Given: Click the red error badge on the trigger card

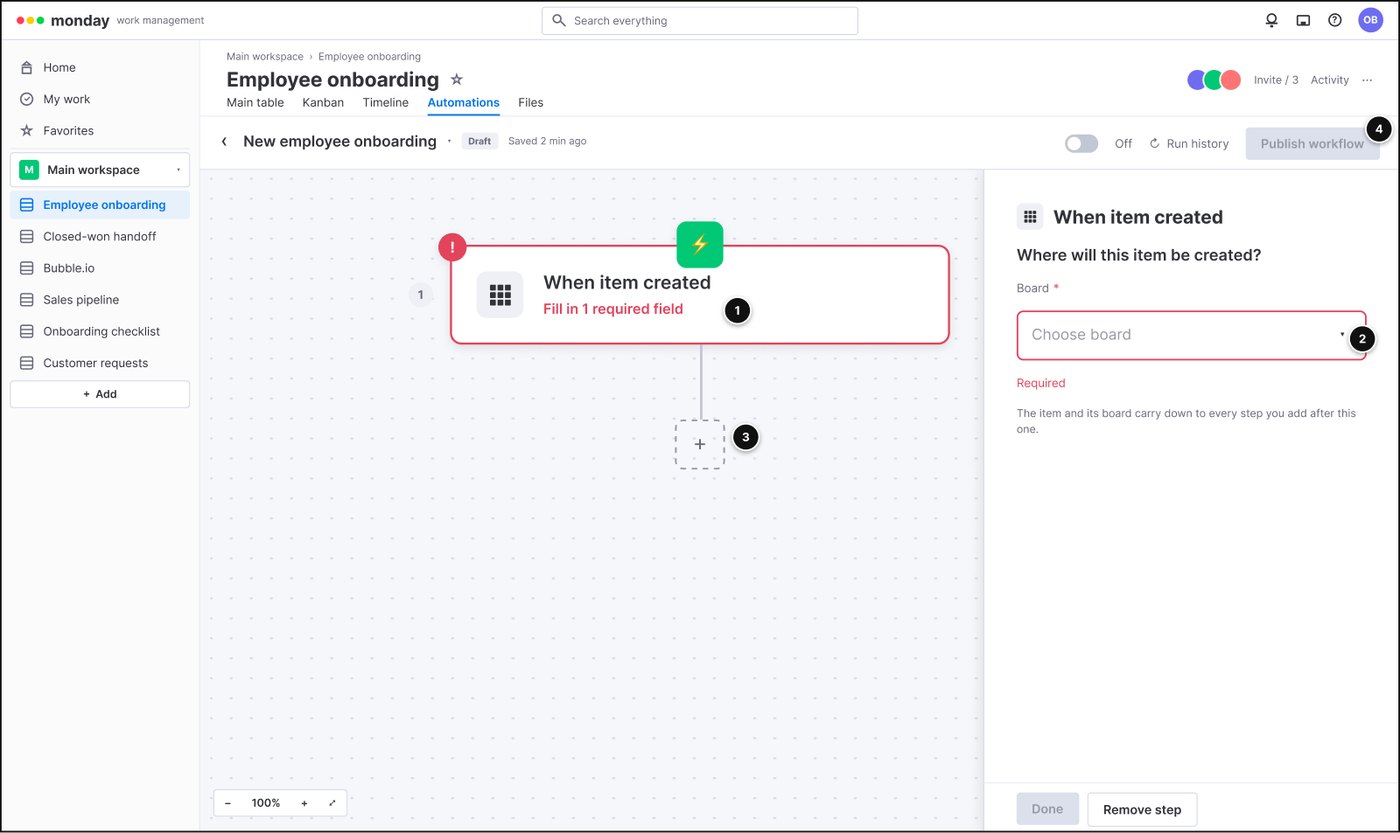Looking at the screenshot, I should (x=453, y=246).
